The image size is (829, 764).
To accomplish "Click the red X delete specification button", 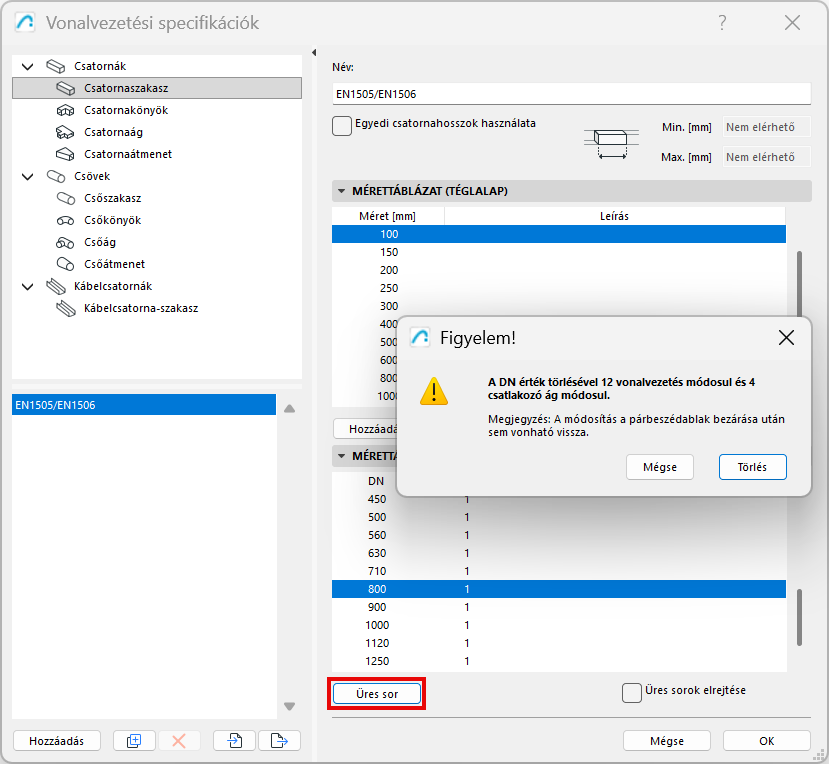I will (x=179, y=741).
